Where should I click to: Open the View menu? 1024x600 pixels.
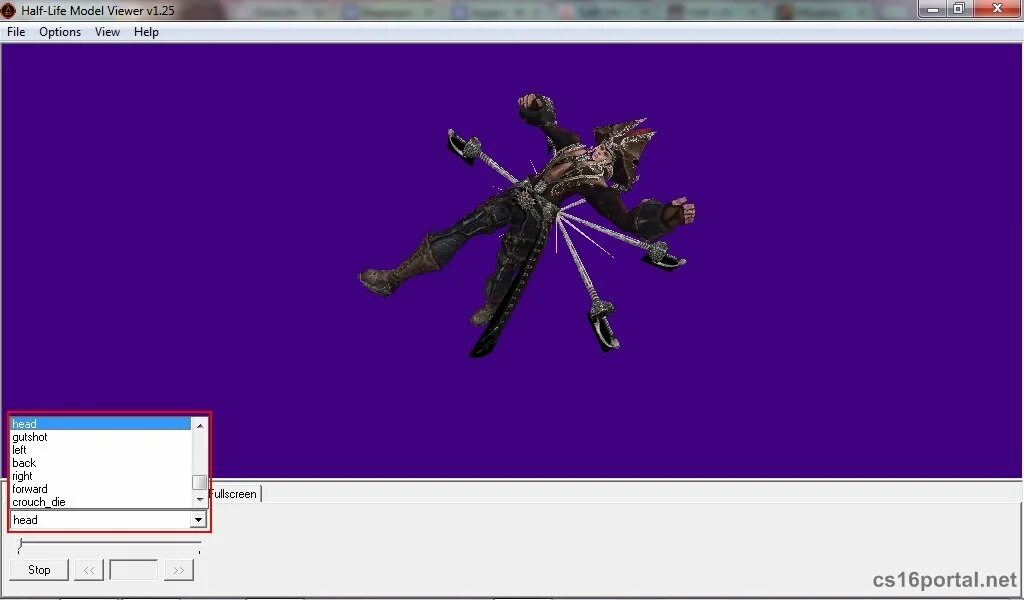(107, 32)
